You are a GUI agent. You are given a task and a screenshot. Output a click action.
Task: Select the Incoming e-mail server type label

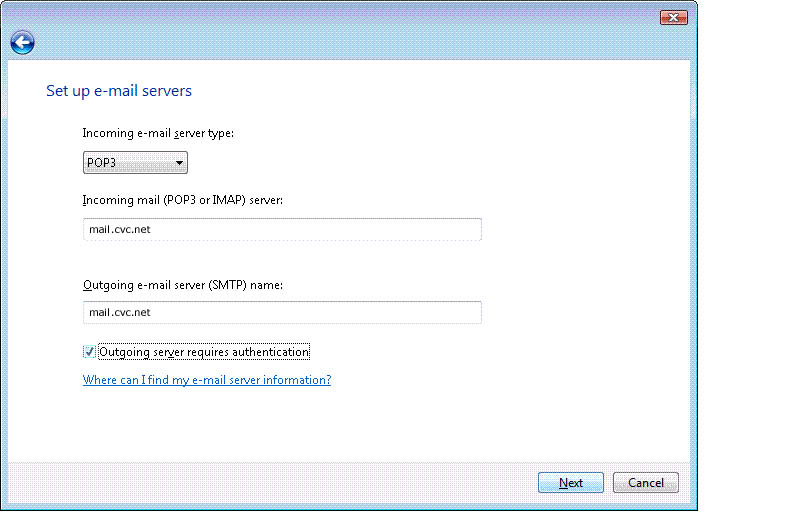(158, 134)
